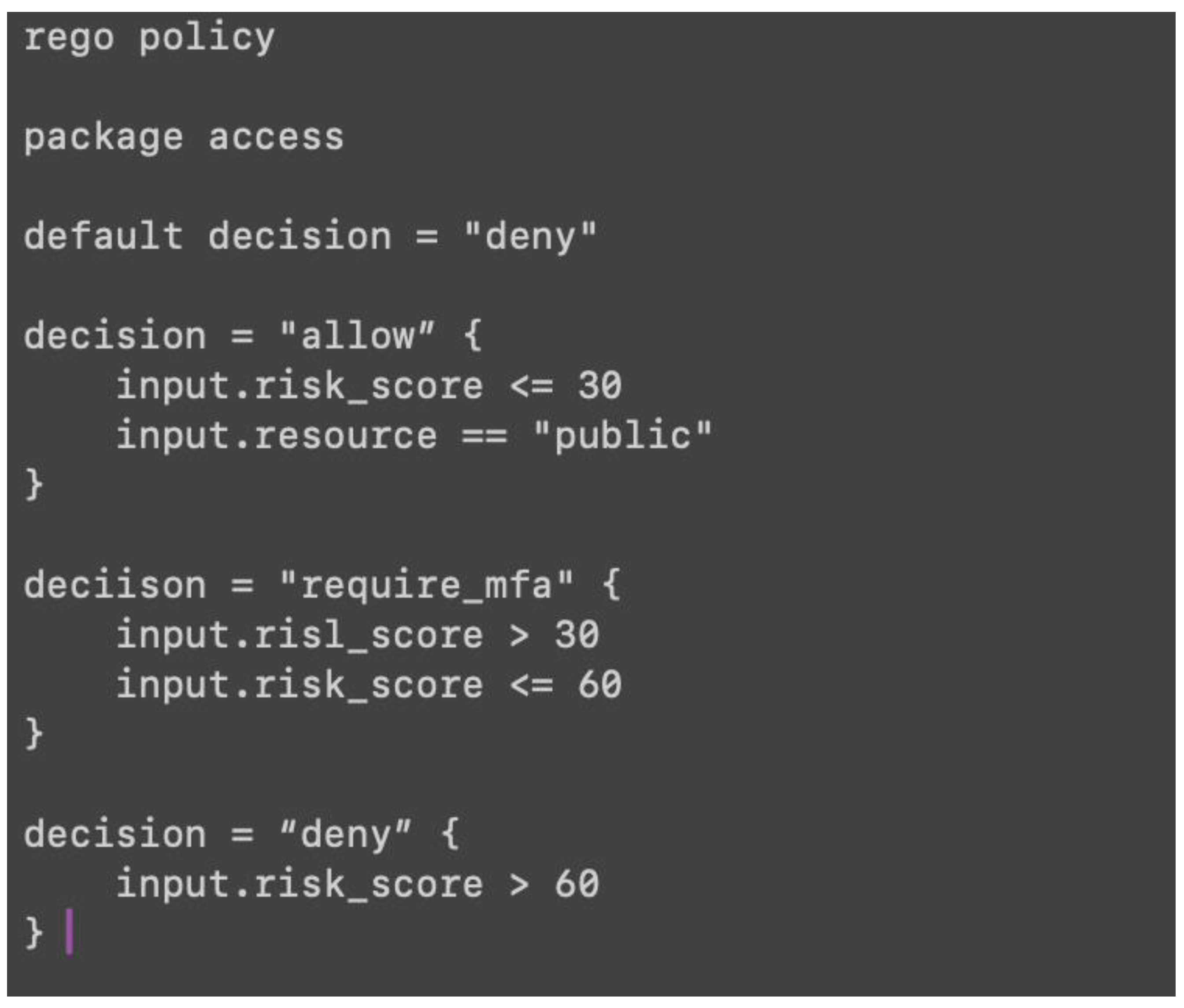Click the misspelled word "deciison"
Screen dimensions: 1184x1008
point(114,586)
